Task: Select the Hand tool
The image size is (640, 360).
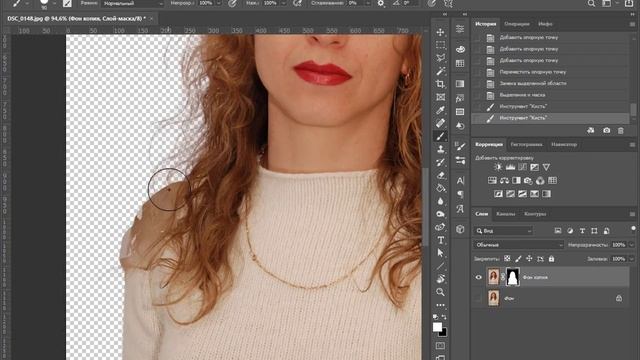Action: click(x=440, y=279)
